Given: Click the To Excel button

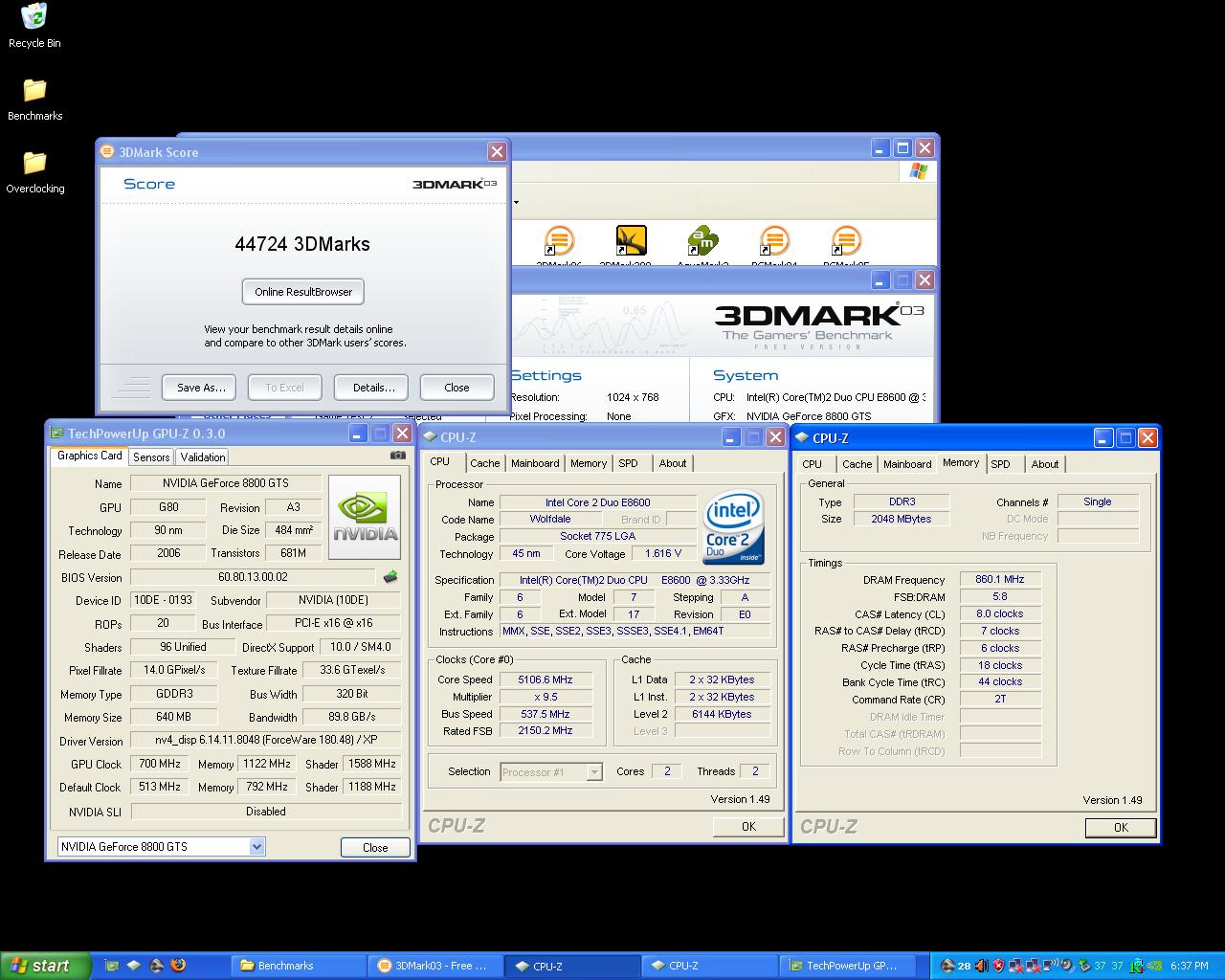Looking at the screenshot, I should pyautogui.click(x=284, y=388).
